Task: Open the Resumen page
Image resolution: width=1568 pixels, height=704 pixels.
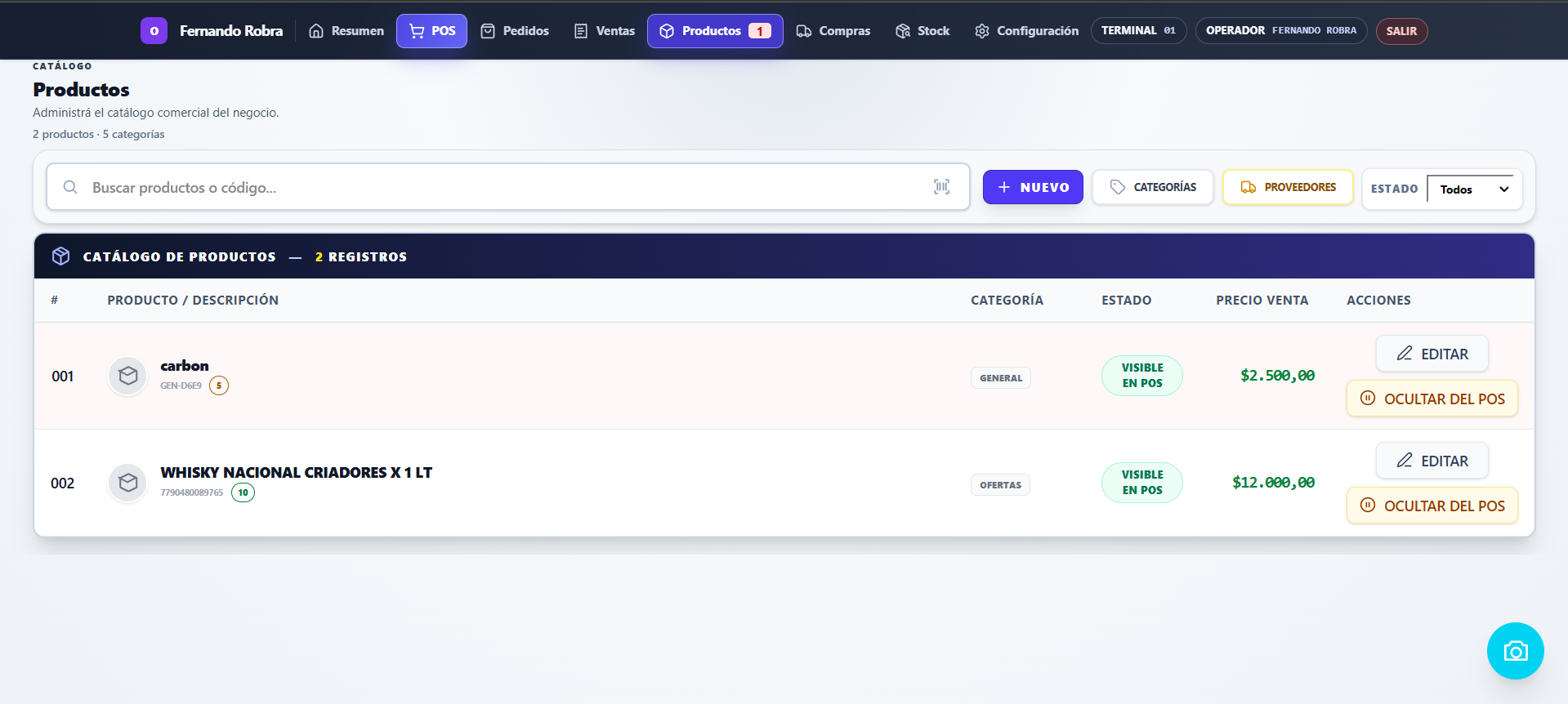Action: click(346, 31)
